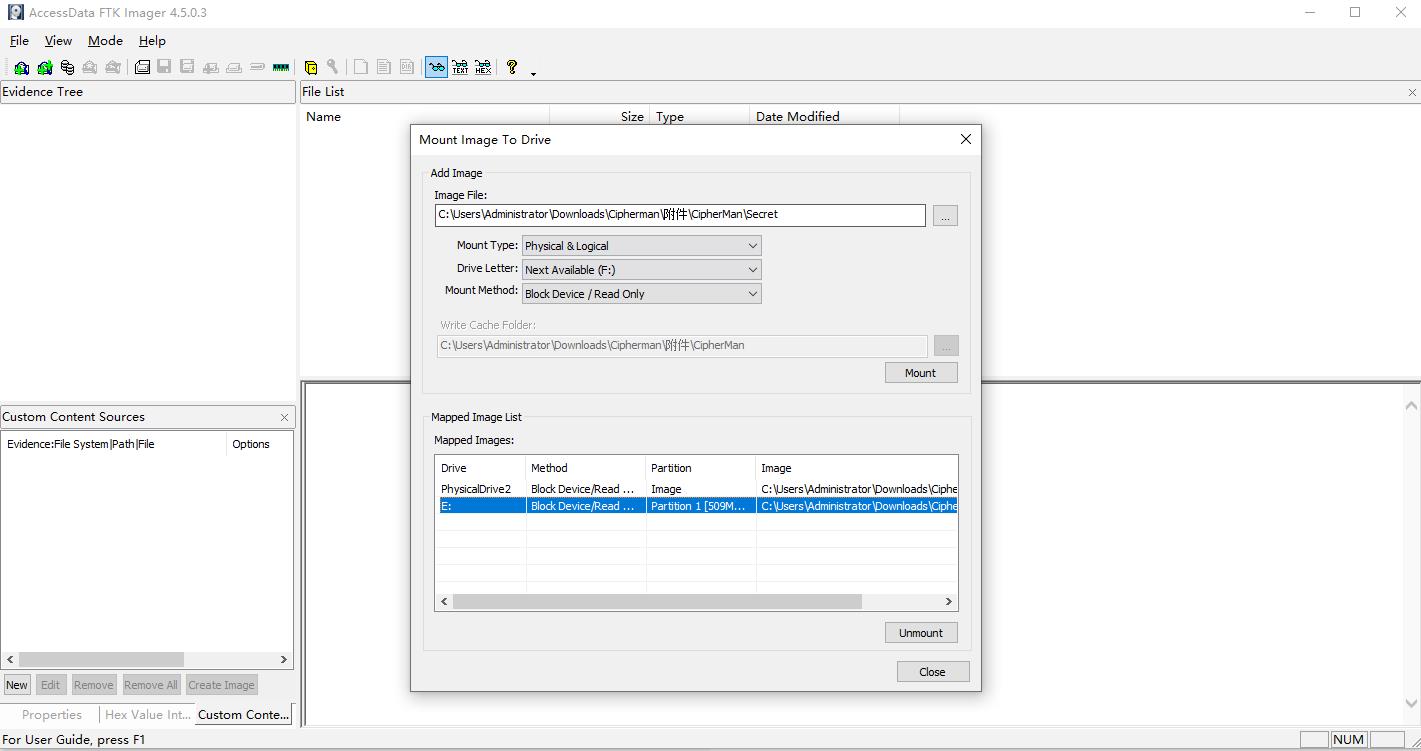
Task: Switch to the Custom Content tab
Action: tap(244, 715)
